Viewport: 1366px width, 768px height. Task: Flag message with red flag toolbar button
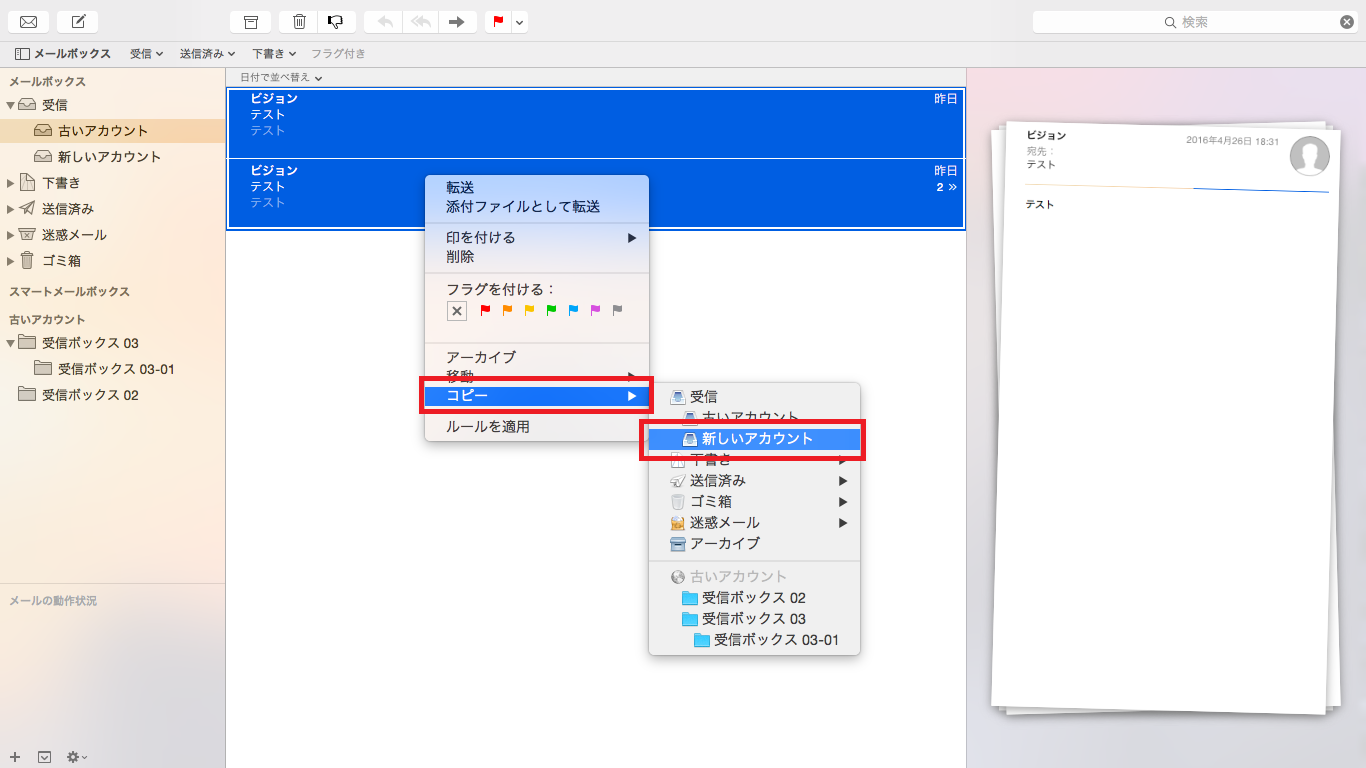coord(498,22)
